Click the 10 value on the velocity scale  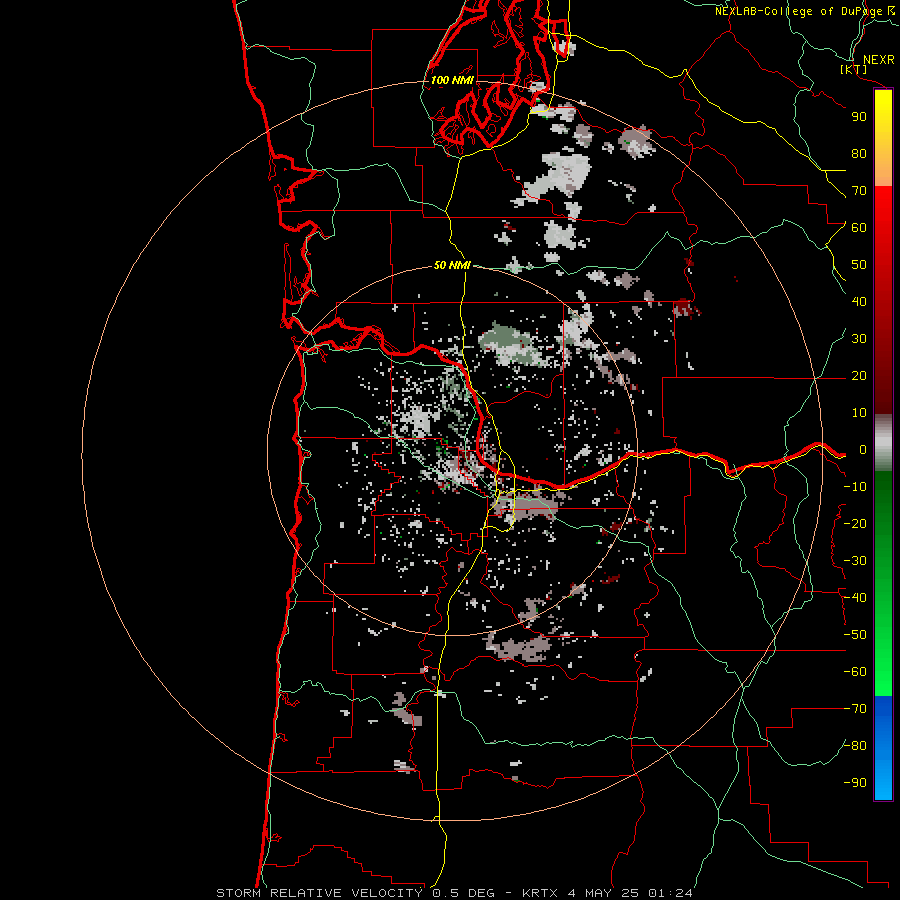click(859, 413)
